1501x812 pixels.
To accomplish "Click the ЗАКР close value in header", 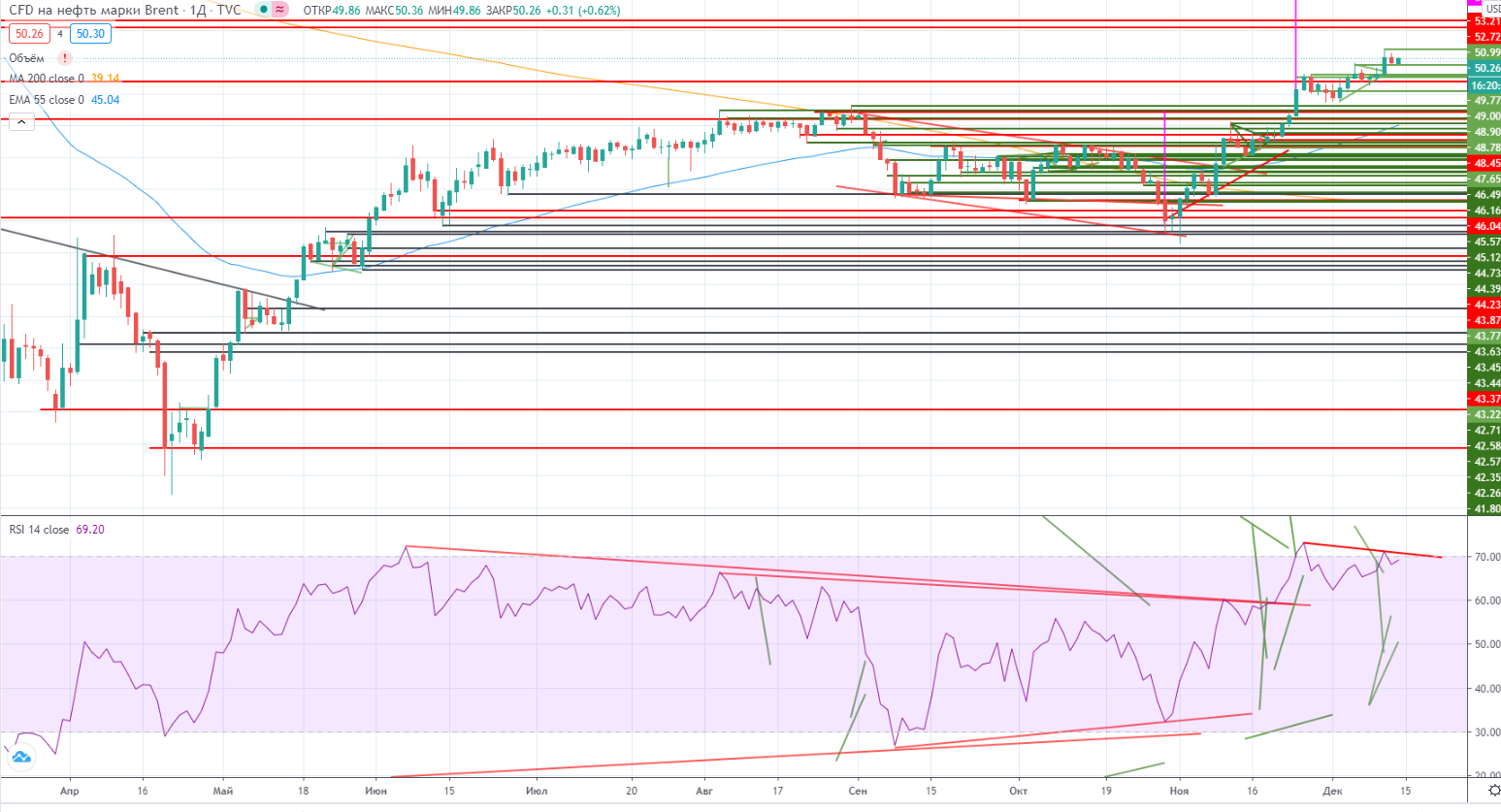I will pyautogui.click(x=527, y=11).
